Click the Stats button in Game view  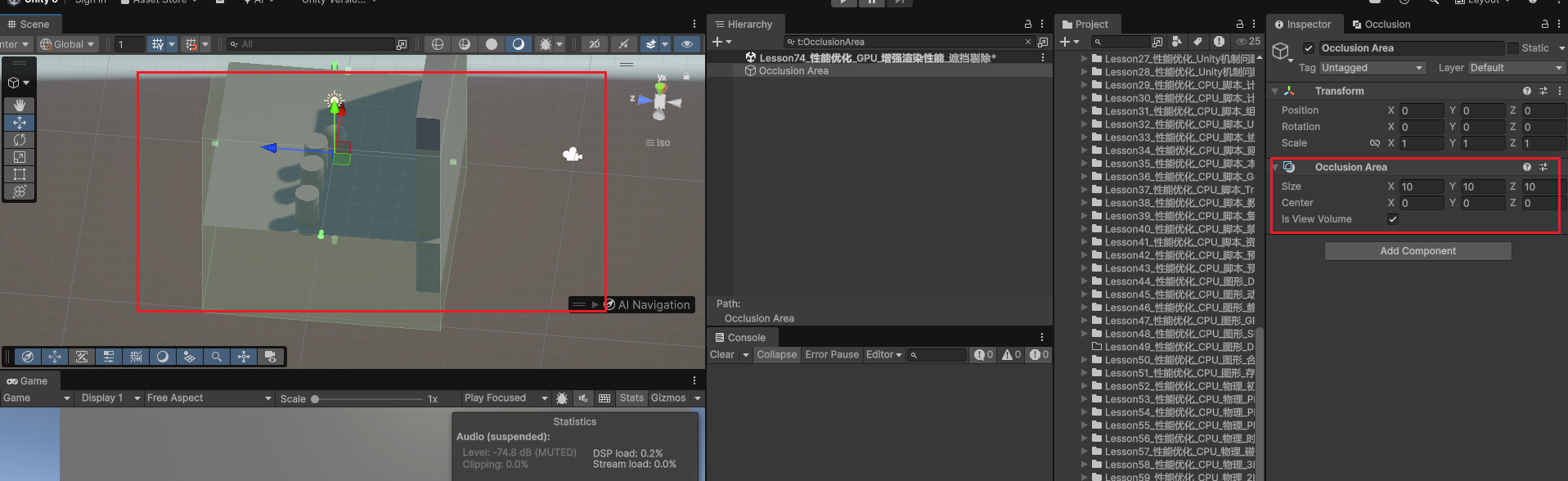point(631,398)
